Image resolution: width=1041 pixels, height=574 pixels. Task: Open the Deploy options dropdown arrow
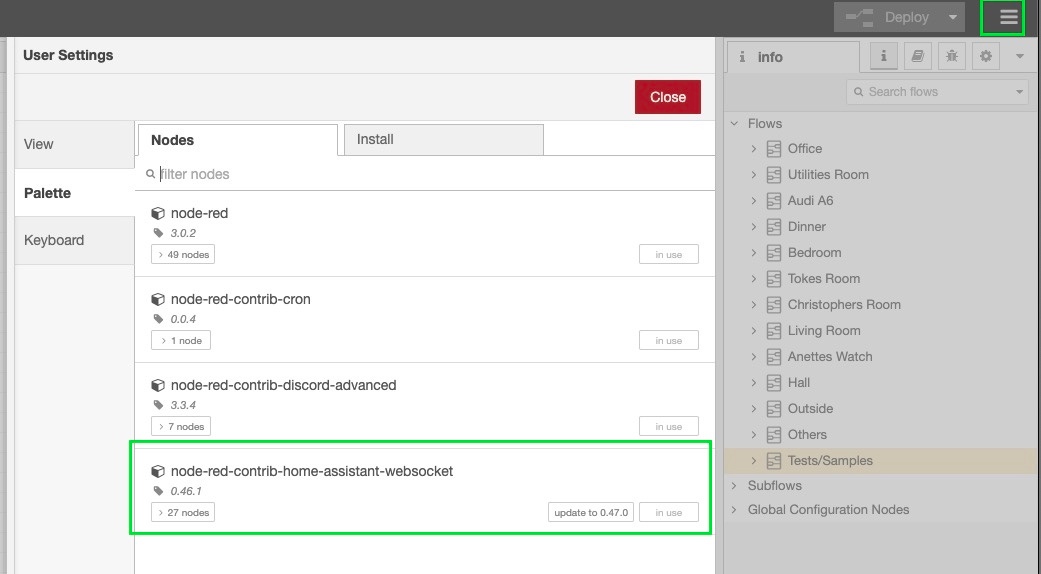(x=954, y=17)
